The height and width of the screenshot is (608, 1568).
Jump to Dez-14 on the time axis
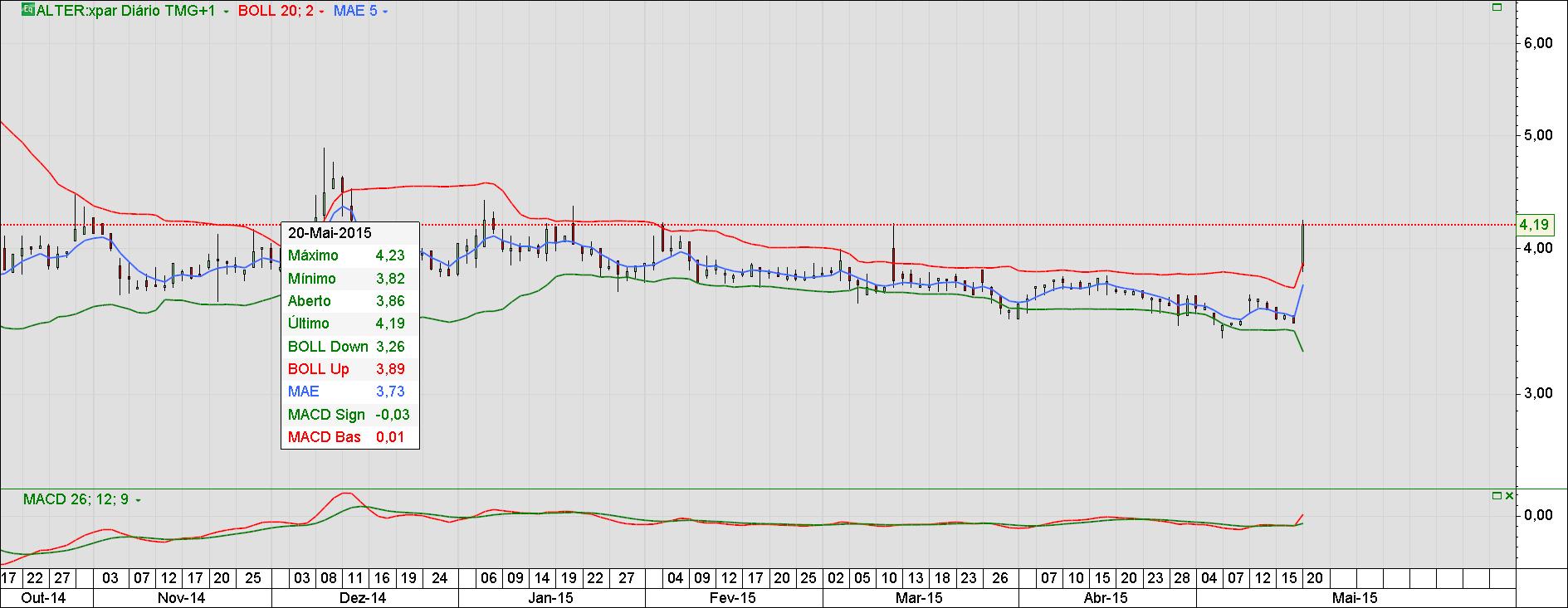point(364,598)
